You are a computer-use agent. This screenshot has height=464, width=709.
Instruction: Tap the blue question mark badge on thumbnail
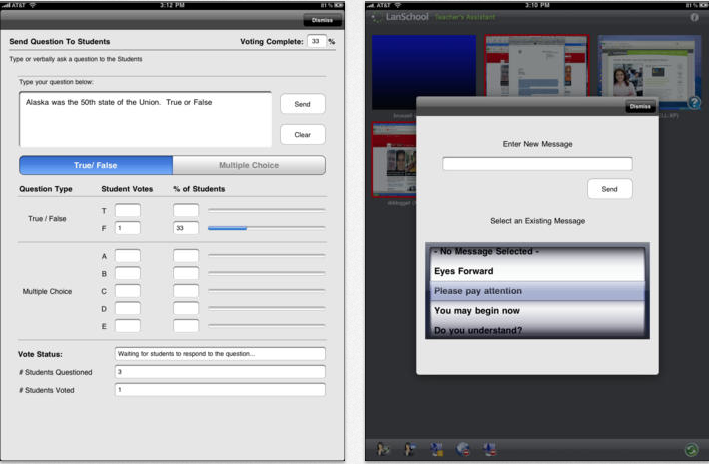(694, 103)
